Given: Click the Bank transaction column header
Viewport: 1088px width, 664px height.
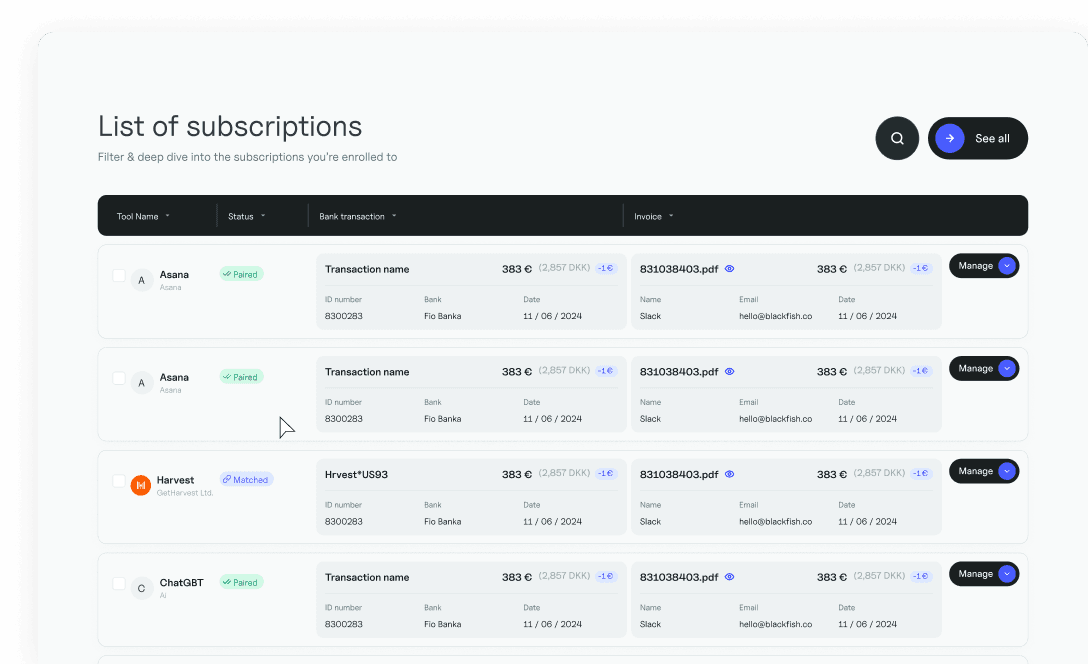Looking at the screenshot, I should [x=357, y=216].
